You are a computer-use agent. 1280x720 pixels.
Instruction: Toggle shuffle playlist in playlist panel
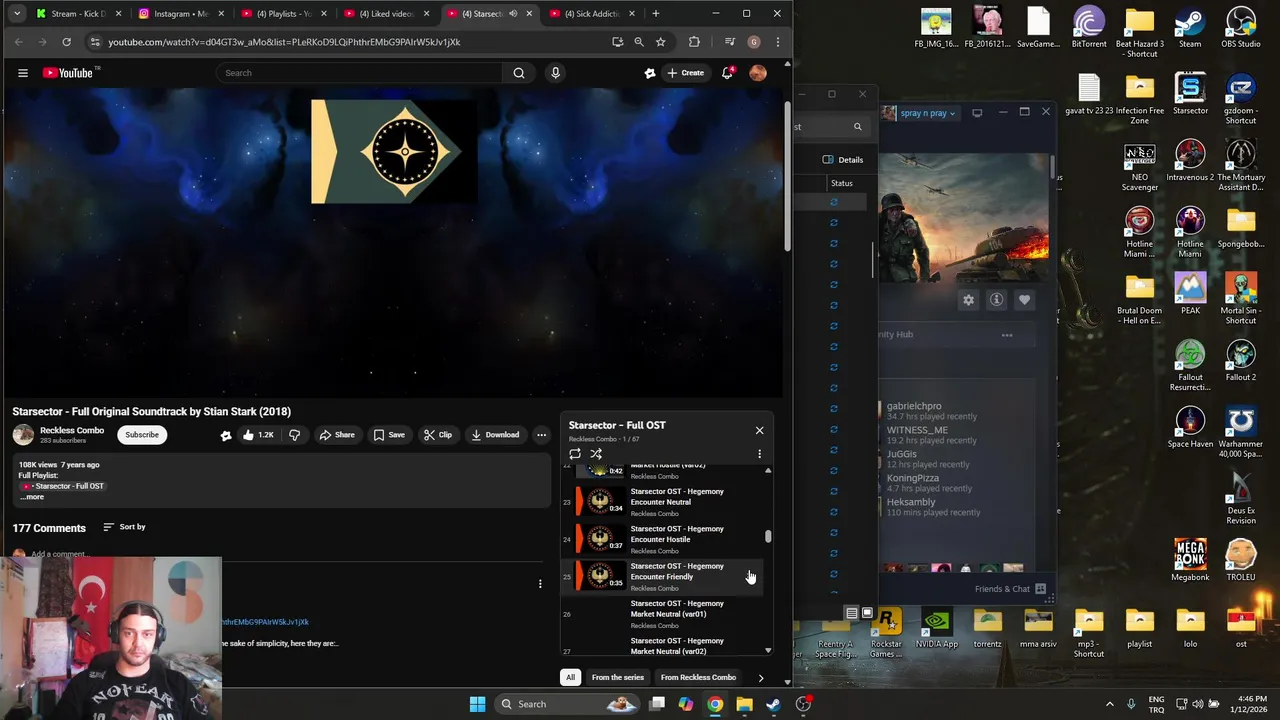click(596, 454)
